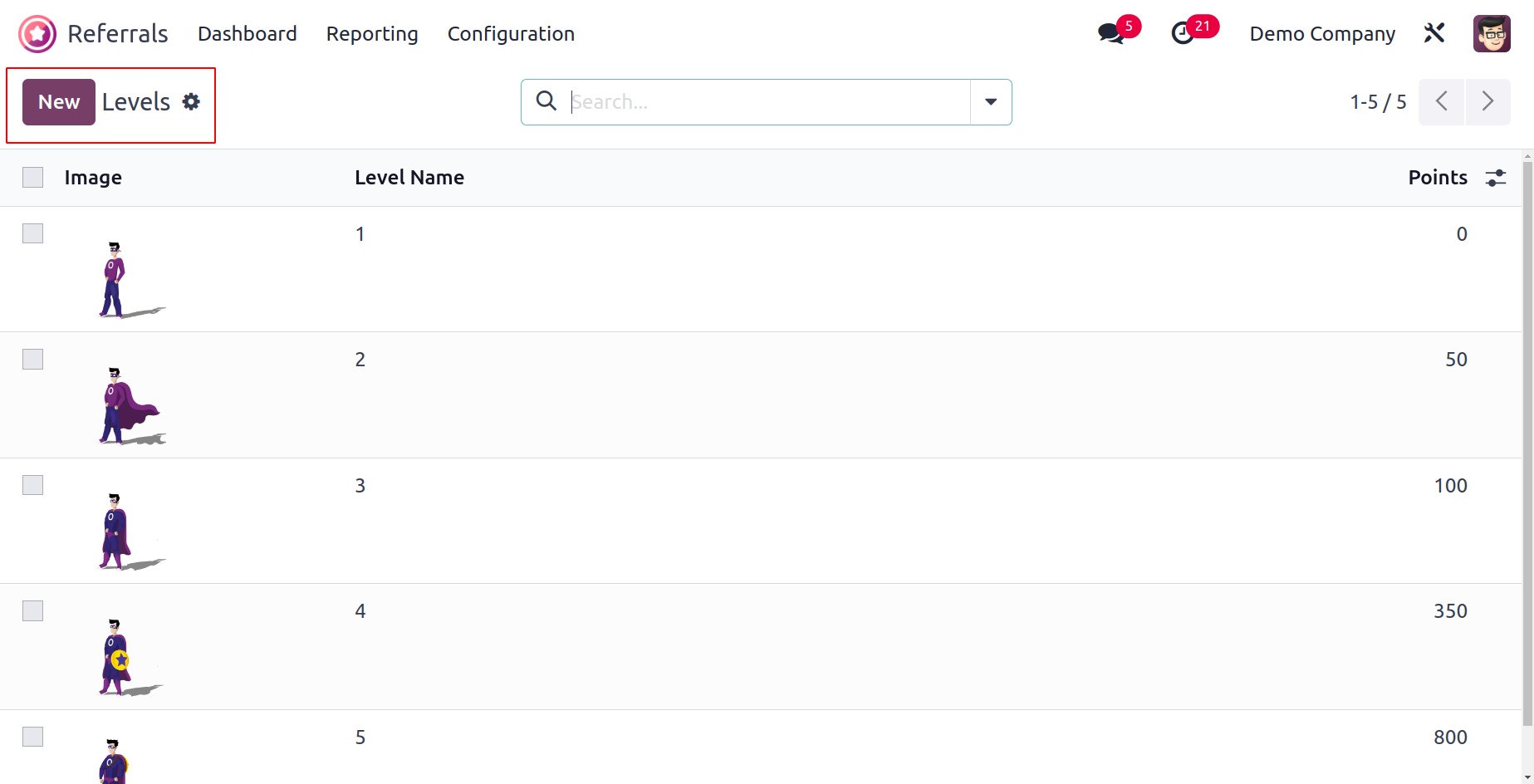Screen dimensions: 1534x784
Task: Click level name 4 cell
Action: pos(360,611)
